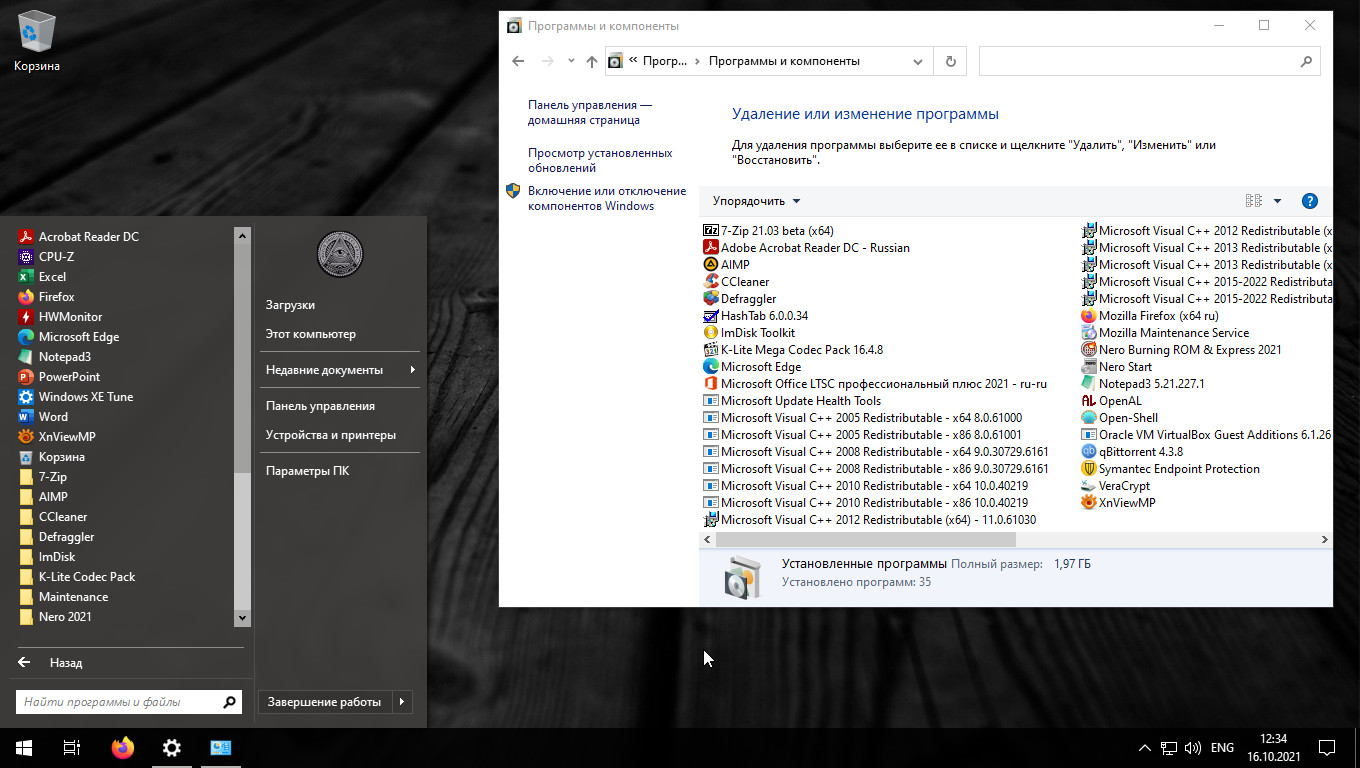Refresh the Programs and Features address bar
Screen dimensions: 1360x768
tap(950, 61)
